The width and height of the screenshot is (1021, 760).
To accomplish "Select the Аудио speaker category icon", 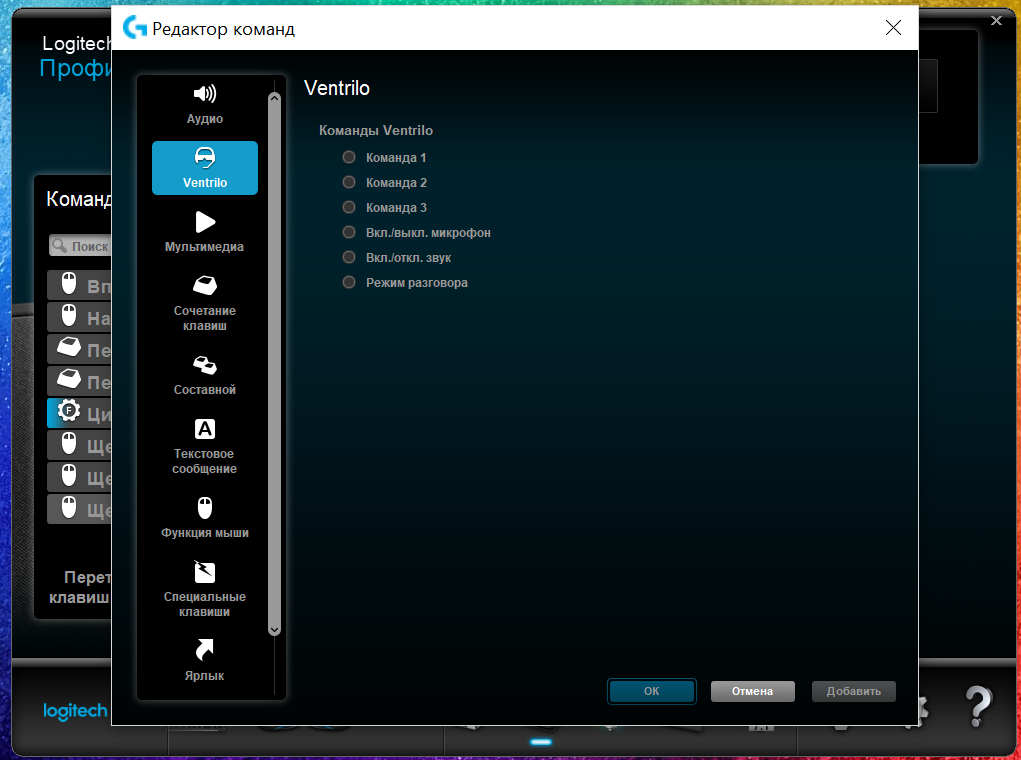I will tap(204, 94).
